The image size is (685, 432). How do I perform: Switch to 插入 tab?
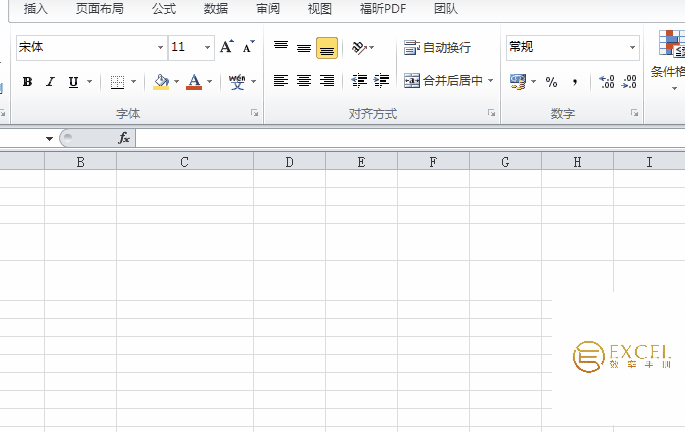point(35,9)
